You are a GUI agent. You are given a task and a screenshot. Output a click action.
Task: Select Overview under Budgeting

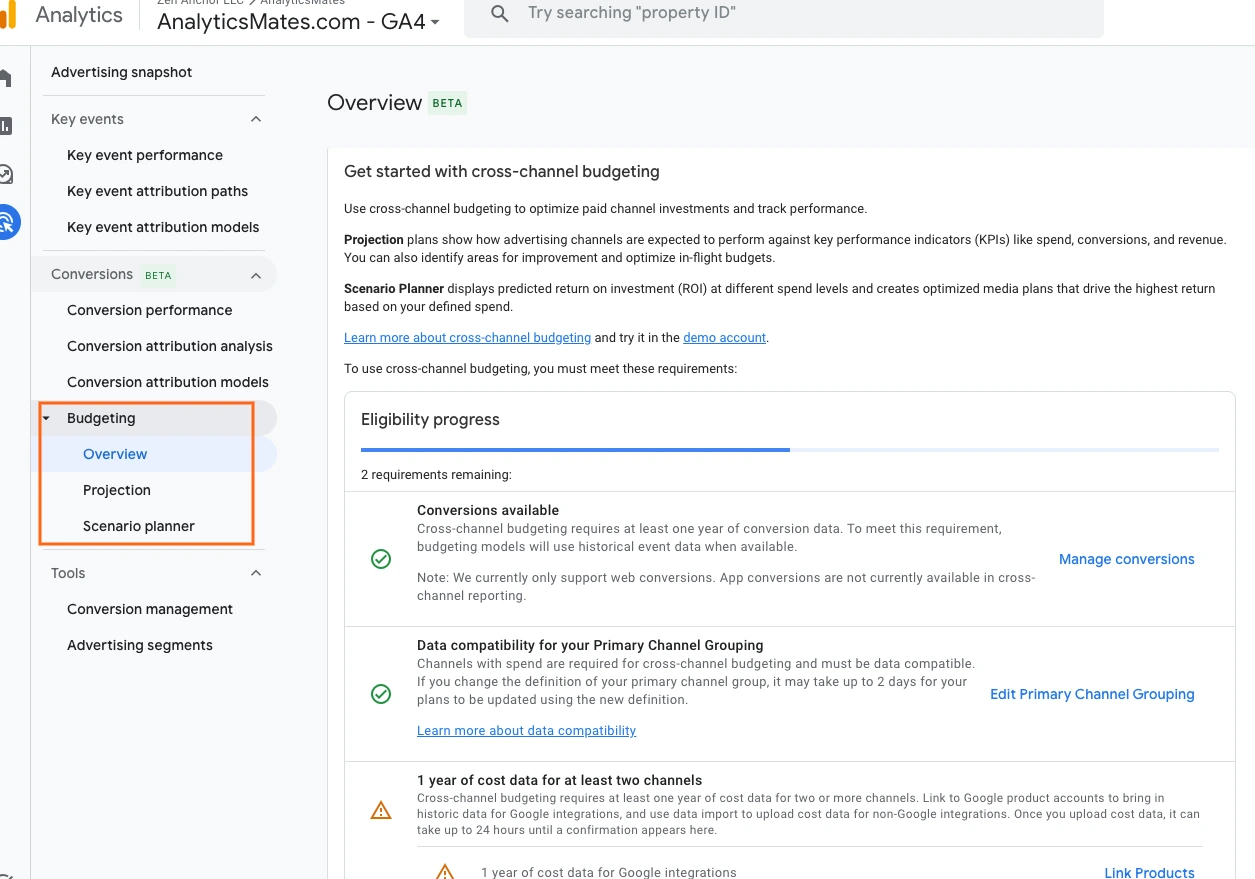coord(115,454)
